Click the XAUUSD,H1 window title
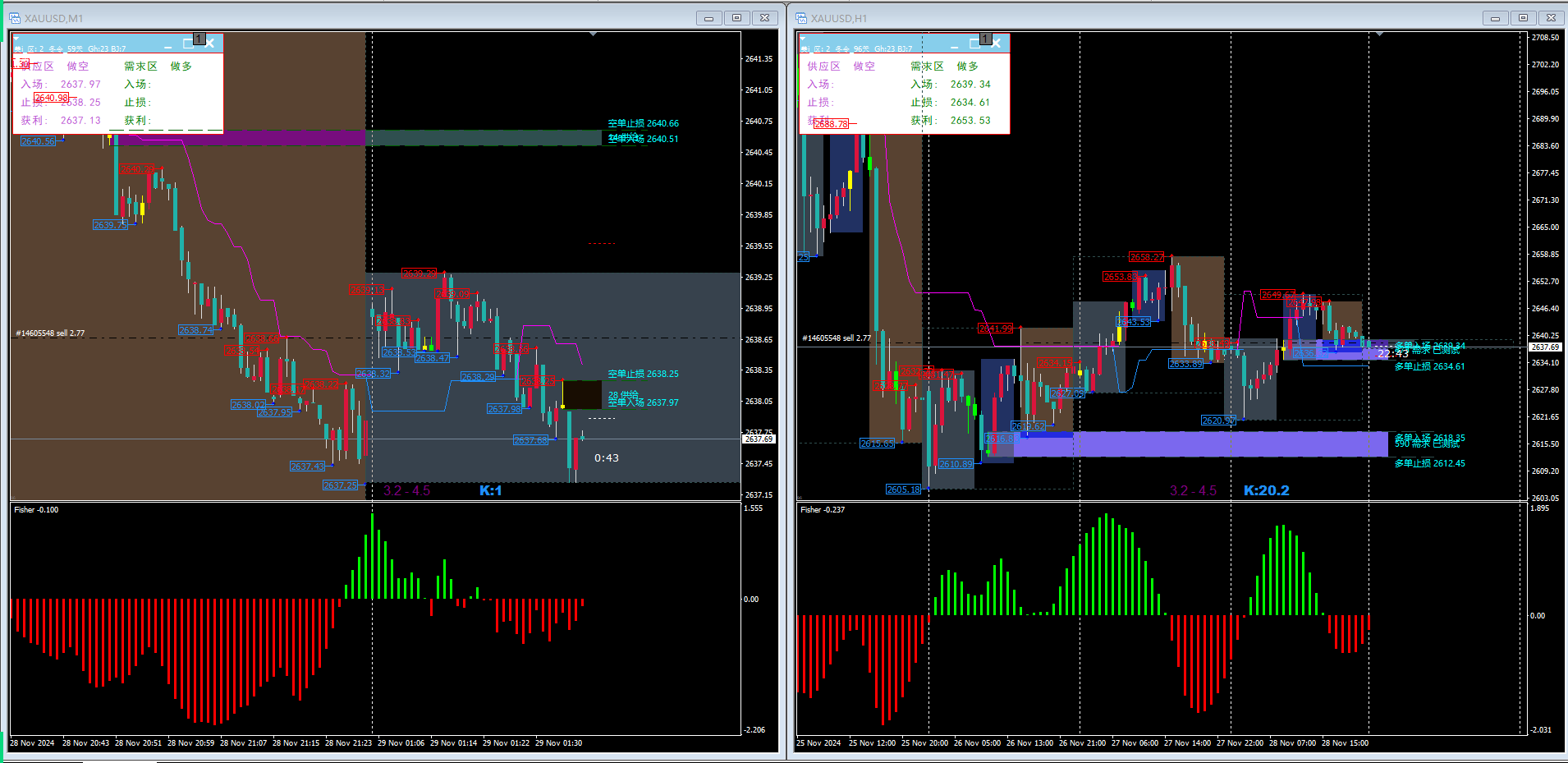Image resolution: width=1568 pixels, height=763 pixels. click(x=839, y=18)
